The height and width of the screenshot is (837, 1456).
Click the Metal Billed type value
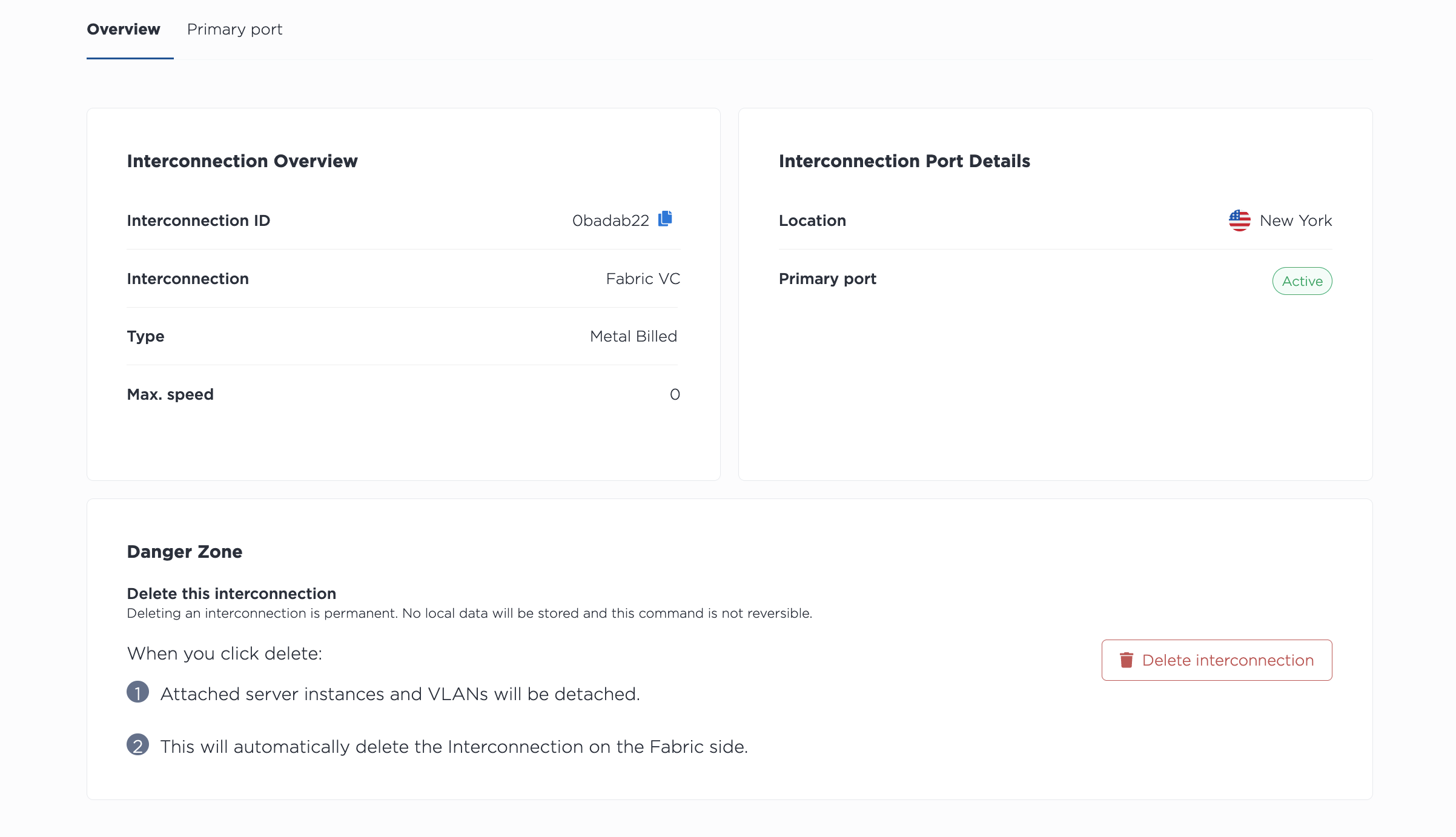(x=633, y=336)
